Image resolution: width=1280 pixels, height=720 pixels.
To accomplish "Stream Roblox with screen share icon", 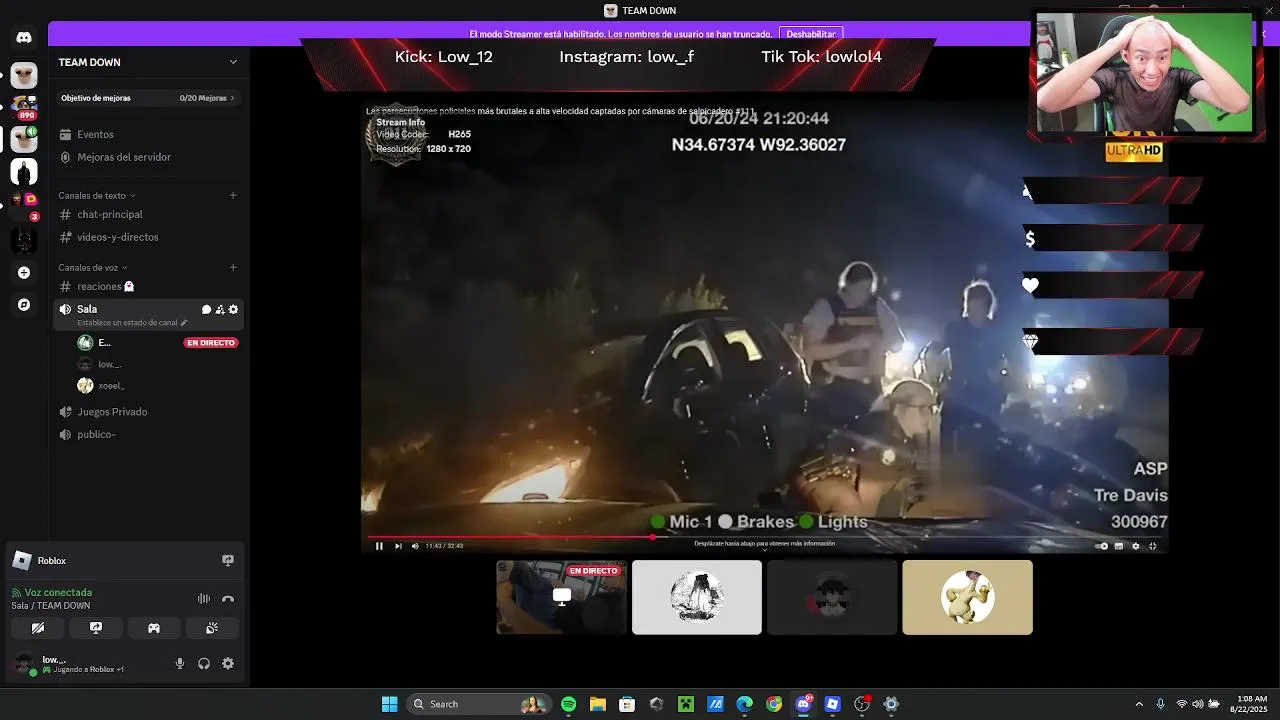I will click(x=228, y=561).
